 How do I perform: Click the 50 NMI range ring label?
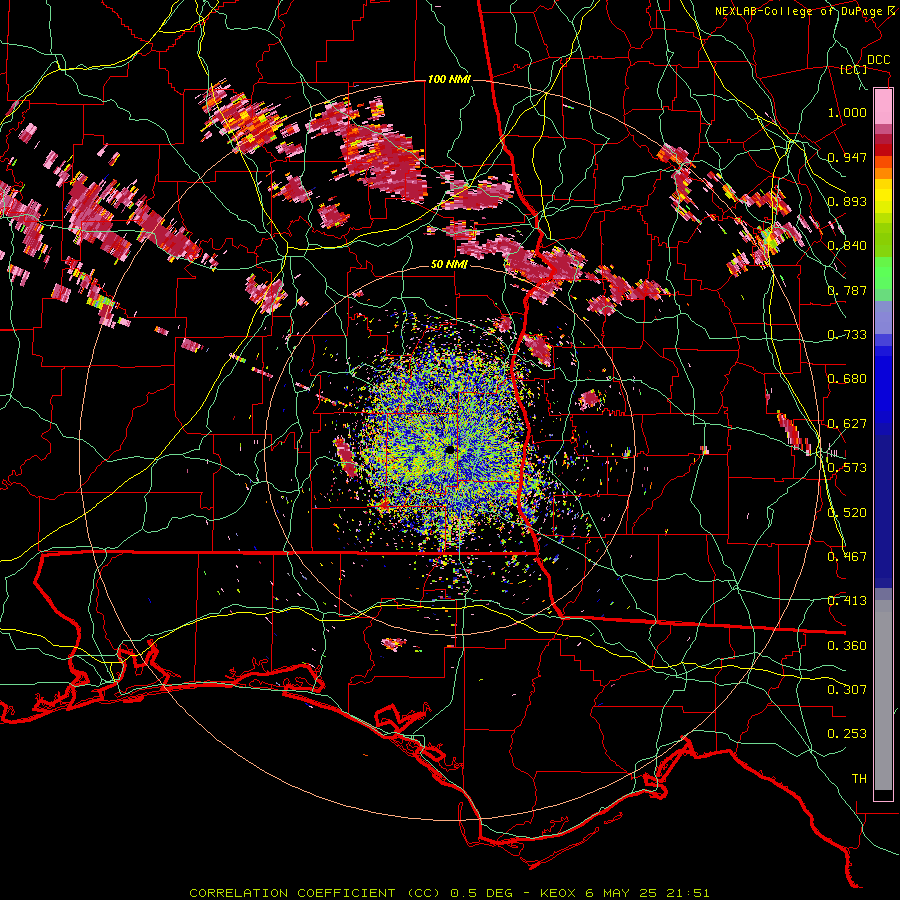[x=449, y=264]
